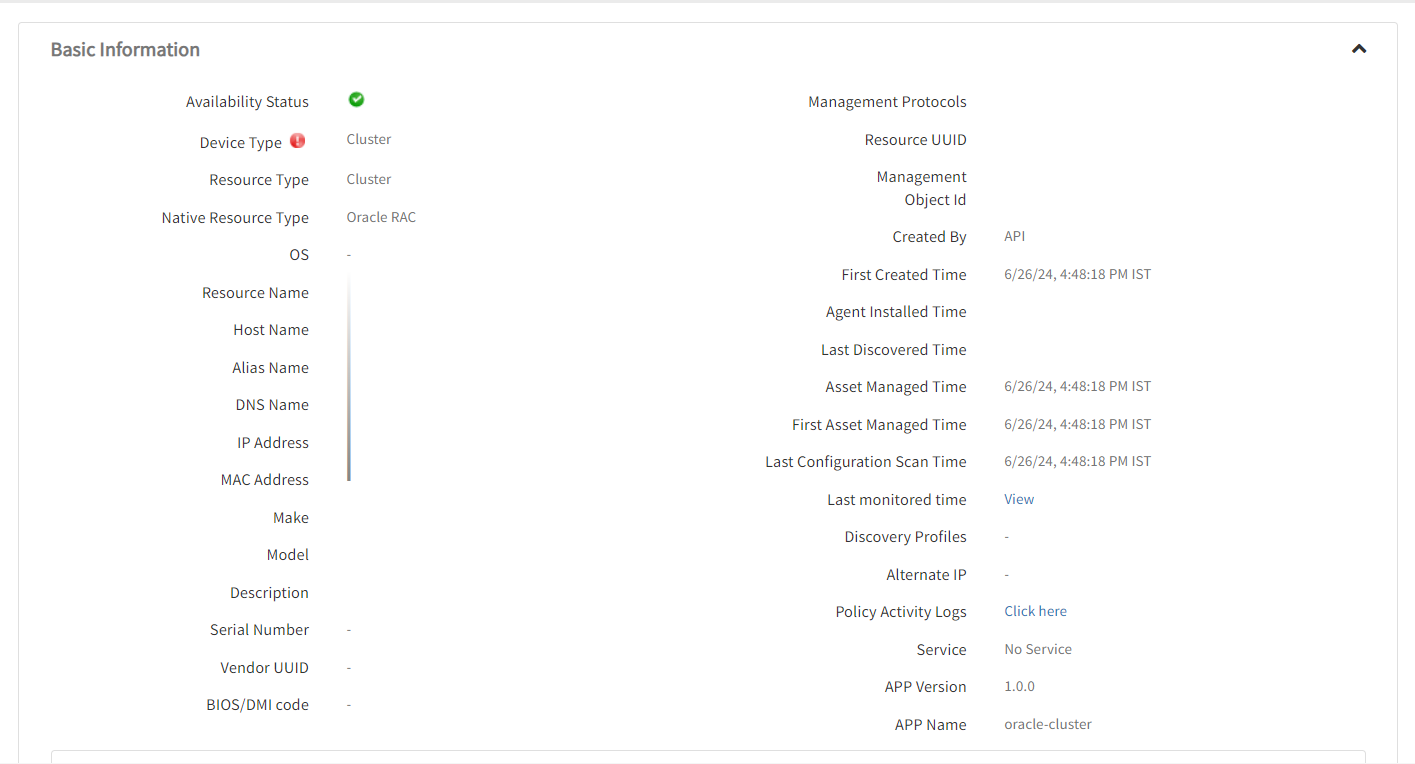The height and width of the screenshot is (764, 1415).
Task: Click the Policy Activity Logs label
Action: [x=901, y=612]
